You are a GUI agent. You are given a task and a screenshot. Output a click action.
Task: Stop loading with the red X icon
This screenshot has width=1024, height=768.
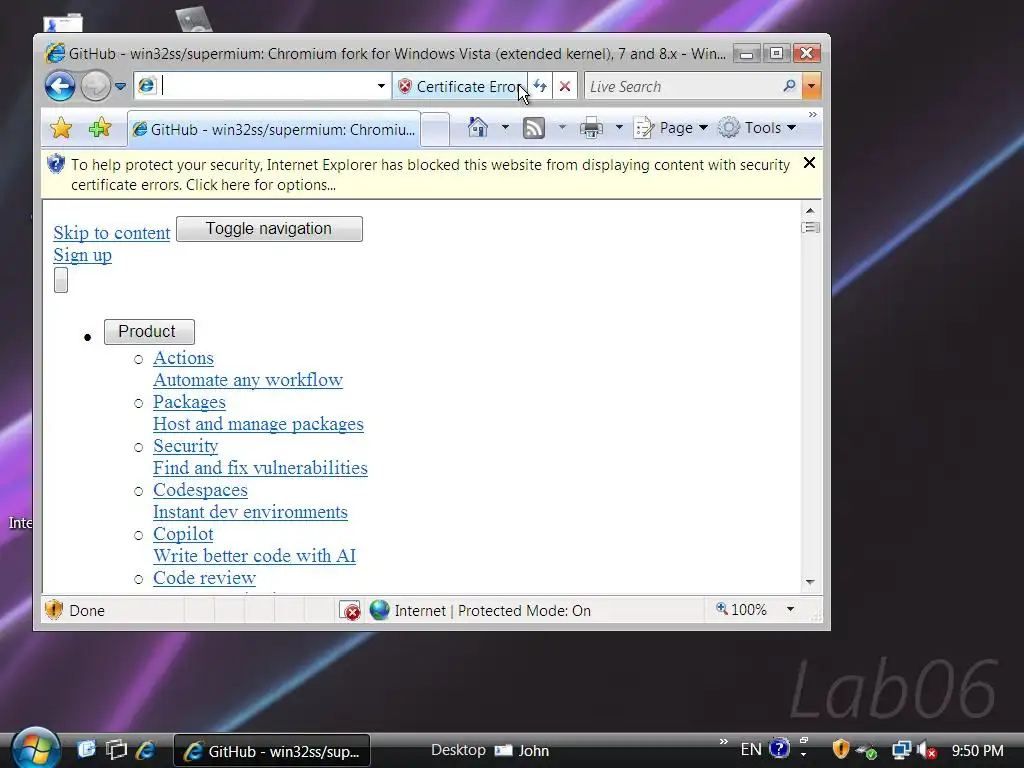click(565, 86)
